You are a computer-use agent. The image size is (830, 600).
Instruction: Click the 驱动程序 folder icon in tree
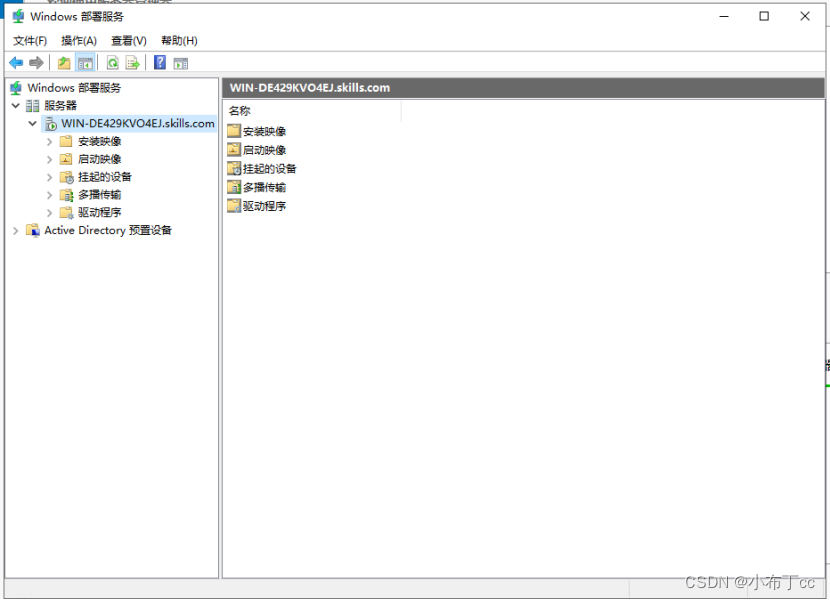pos(67,212)
